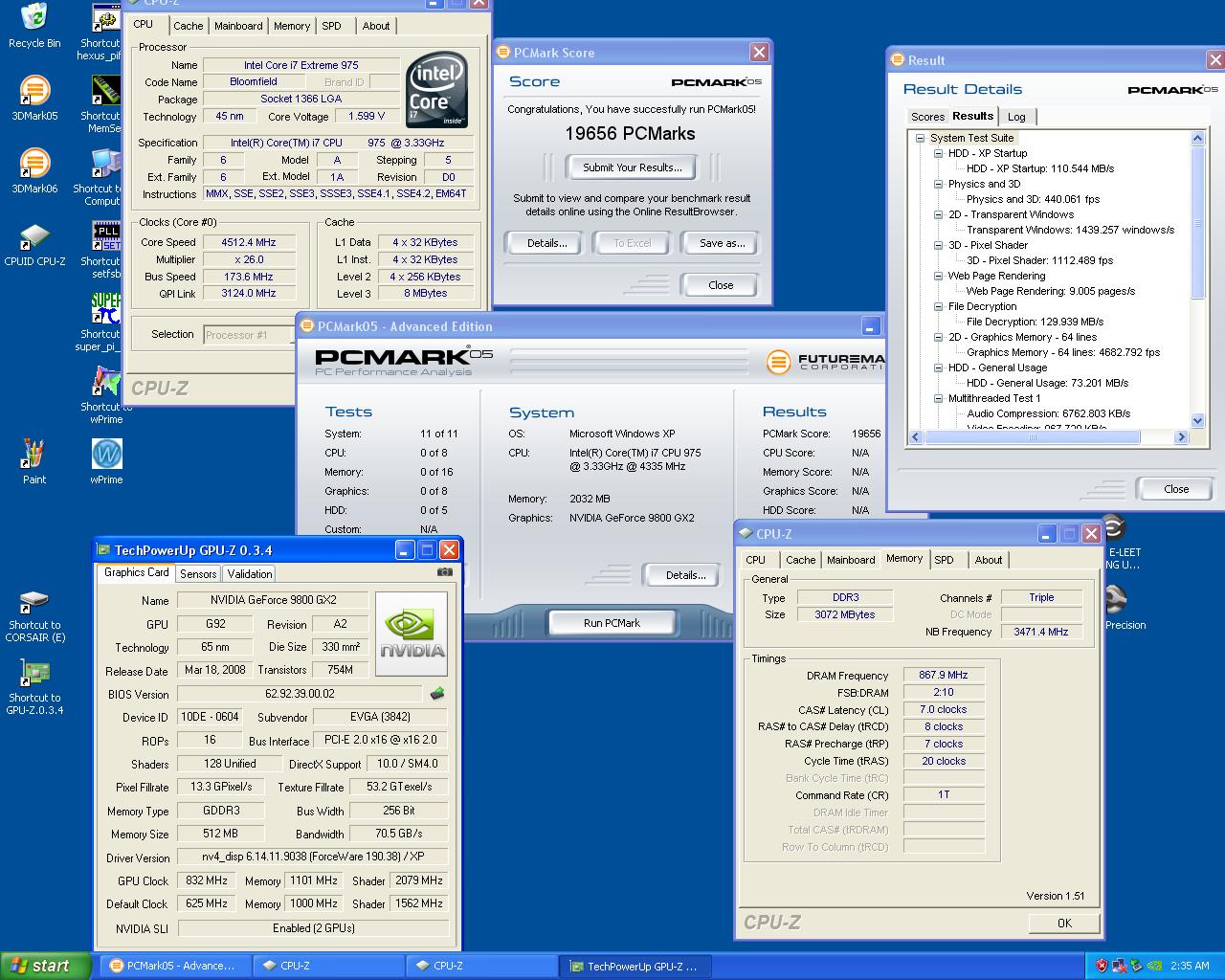Select the Scores tab in Result Details
The height and width of the screenshot is (980, 1225).
927,117
